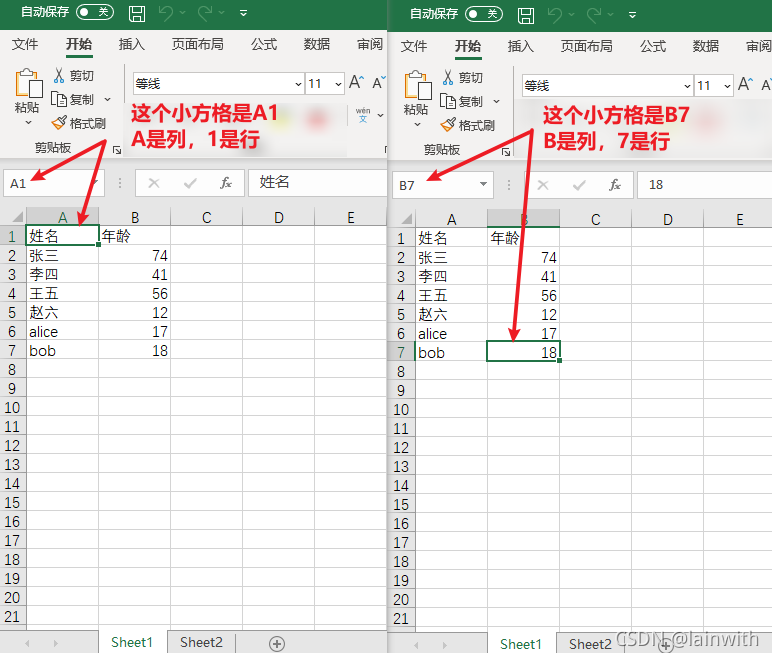Open Name Box dropdown showing B7

(483, 185)
